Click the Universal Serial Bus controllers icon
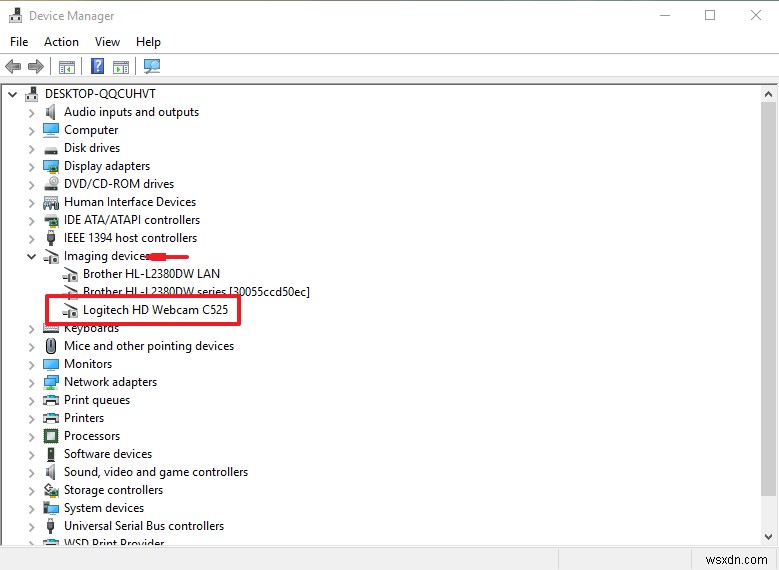Screen dimensions: 779x570 [51, 526]
